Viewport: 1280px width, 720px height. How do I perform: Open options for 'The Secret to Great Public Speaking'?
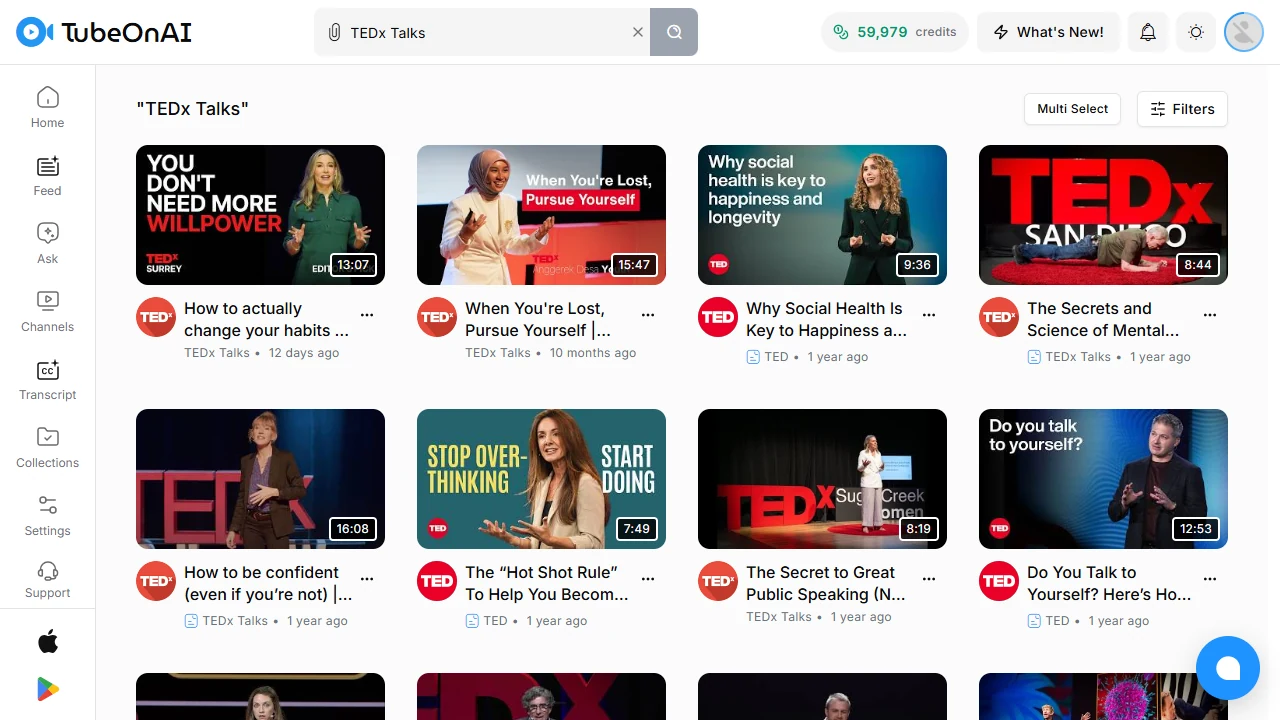pyautogui.click(x=929, y=579)
